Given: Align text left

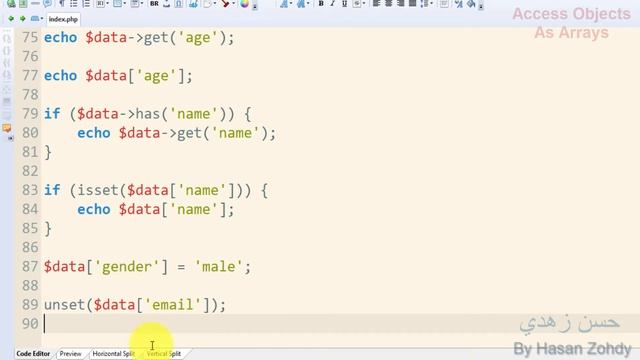Looking at the screenshot, I should click(x=376, y=3).
